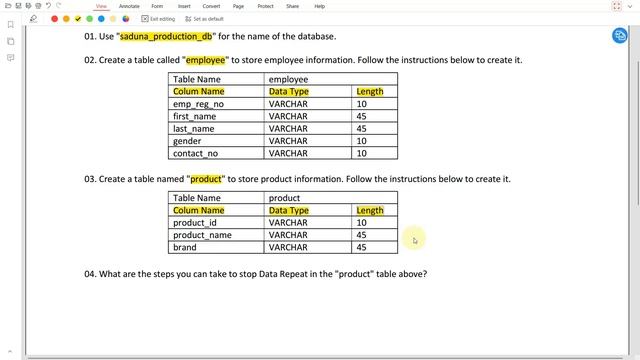640x360 pixels.
Task: Open the Help menu
Action: [320, 6]
